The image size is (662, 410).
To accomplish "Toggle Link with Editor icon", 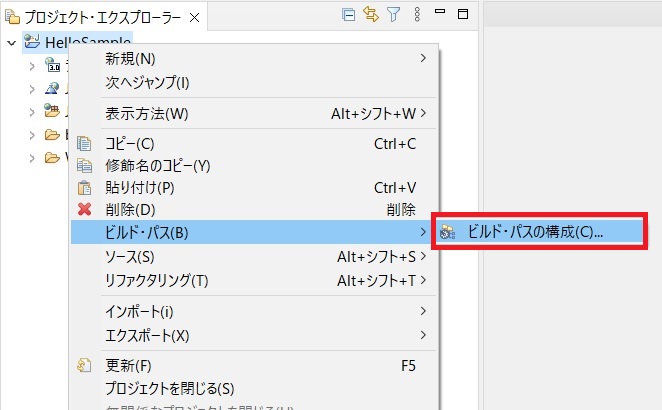I will click(370, 15).
